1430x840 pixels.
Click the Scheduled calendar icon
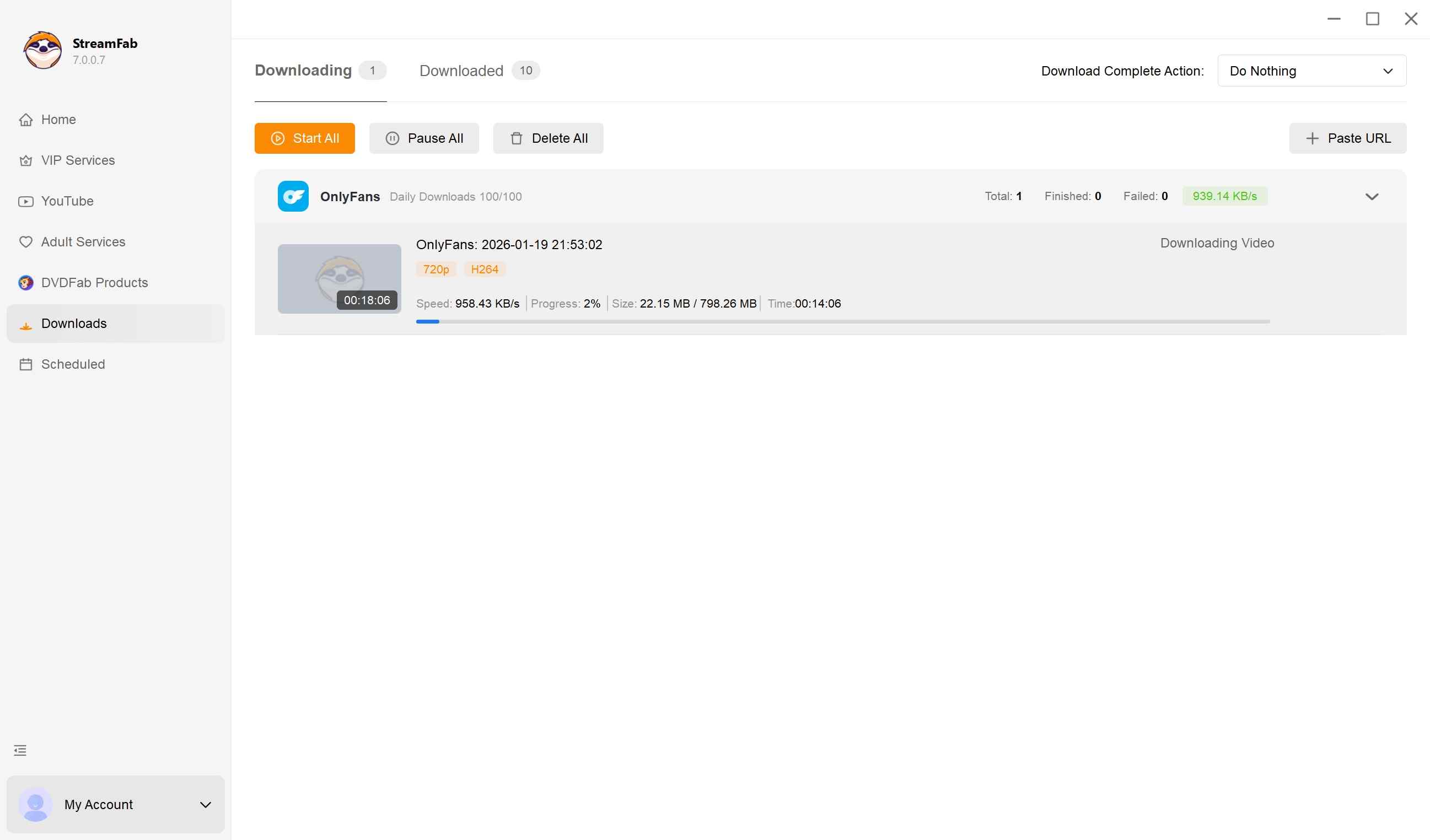(25, 364)
